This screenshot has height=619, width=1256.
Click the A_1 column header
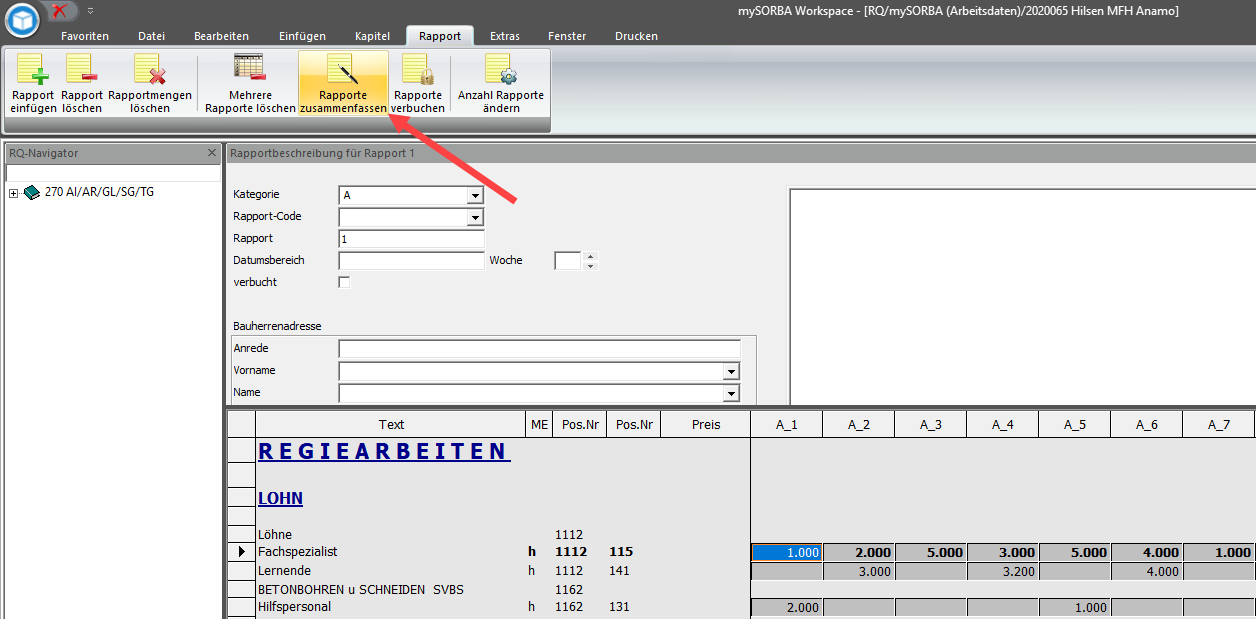coord(787,425)
